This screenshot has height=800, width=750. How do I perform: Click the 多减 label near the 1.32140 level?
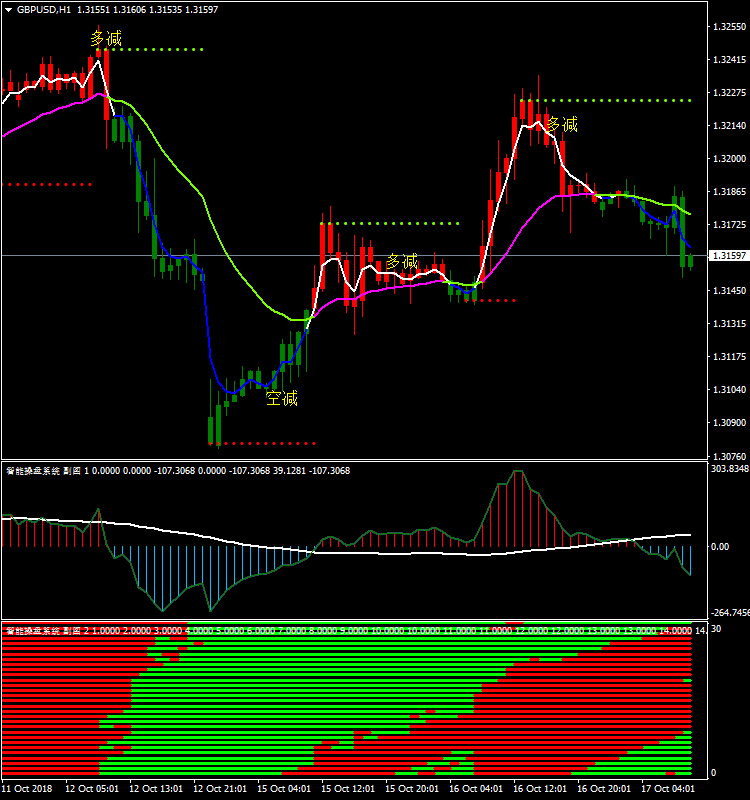click(562, 125)
